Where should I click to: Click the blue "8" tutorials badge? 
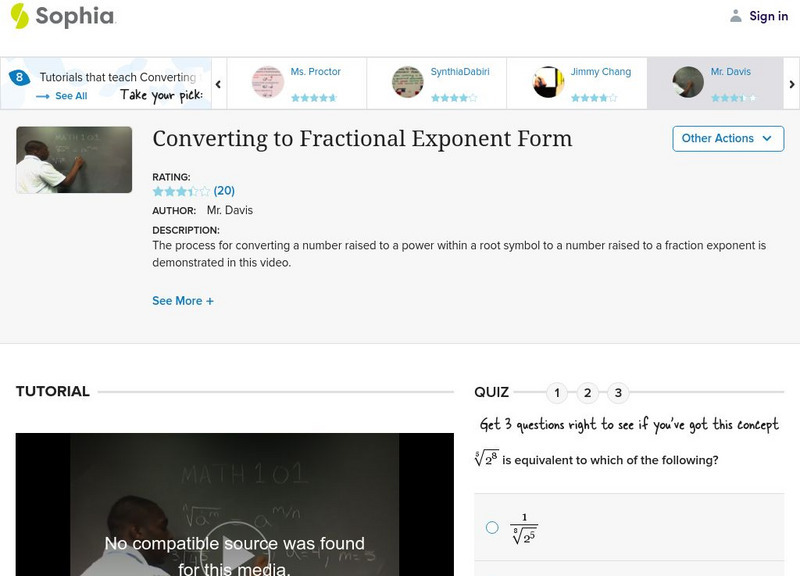point(17,75)
